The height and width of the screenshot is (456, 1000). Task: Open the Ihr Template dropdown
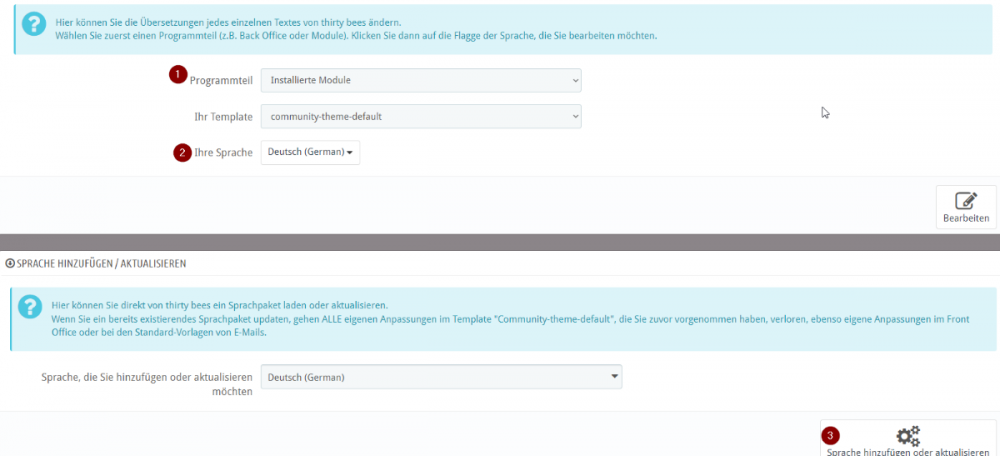point(420,117)
